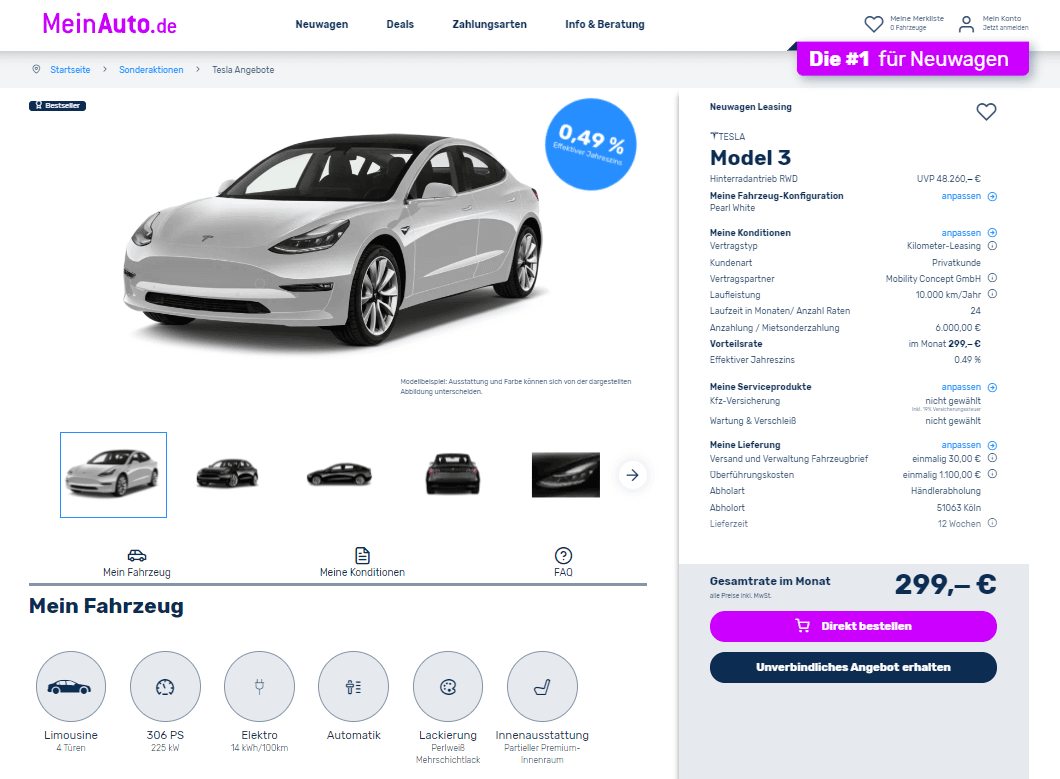This screenshot has height=779, width=1060.
Task: Show next gallery thumbnails with arrow
Action: (632, 475)
